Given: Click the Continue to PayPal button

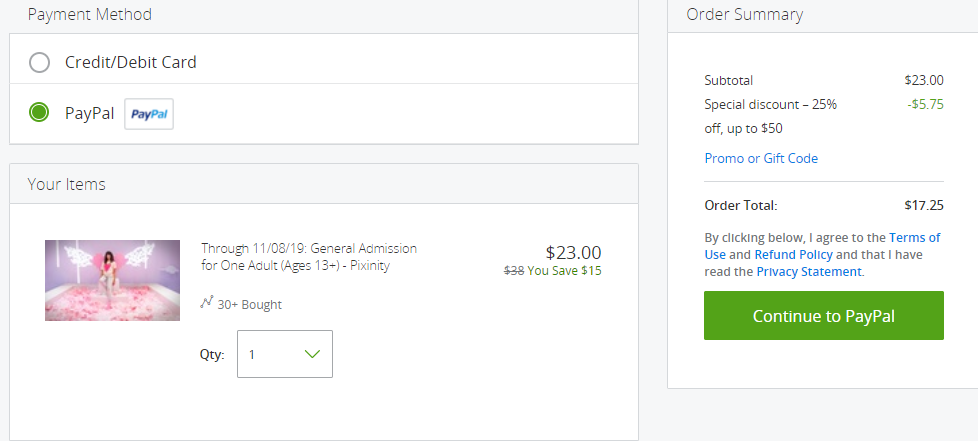Looking at the screenshot, I should pyautogui.click(x=823, y=316).
